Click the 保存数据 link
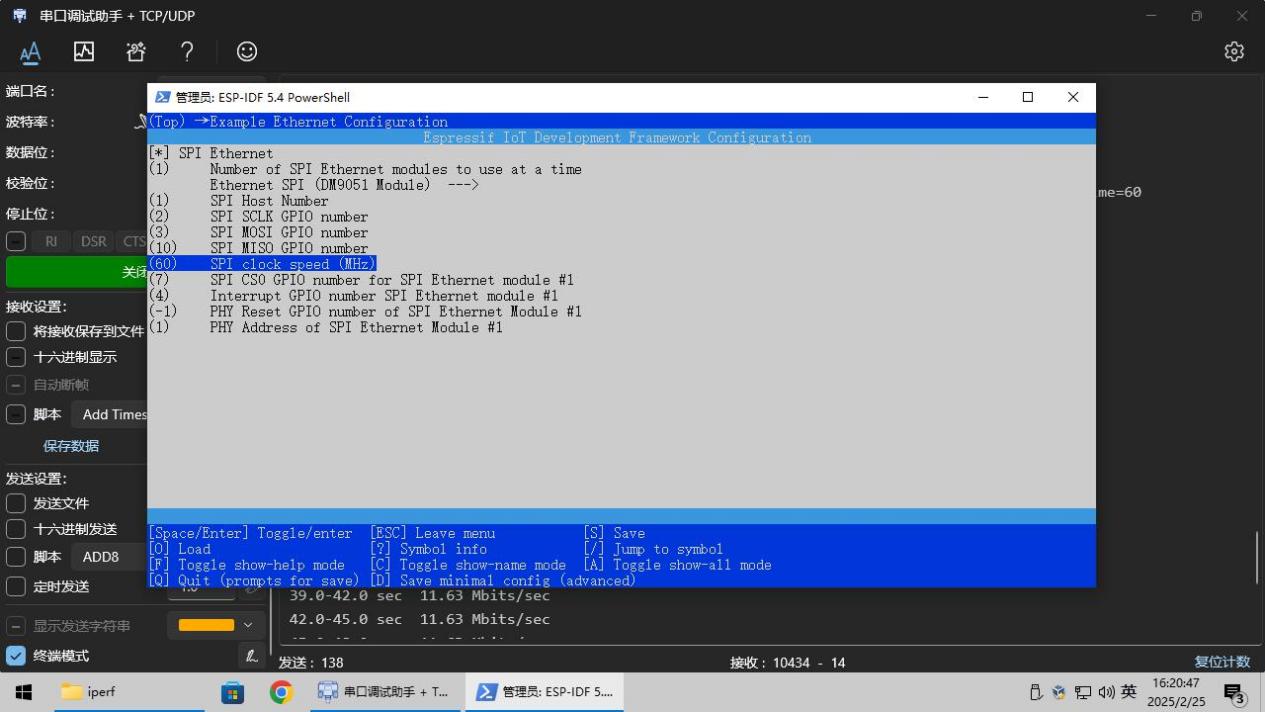 [71, 446]
